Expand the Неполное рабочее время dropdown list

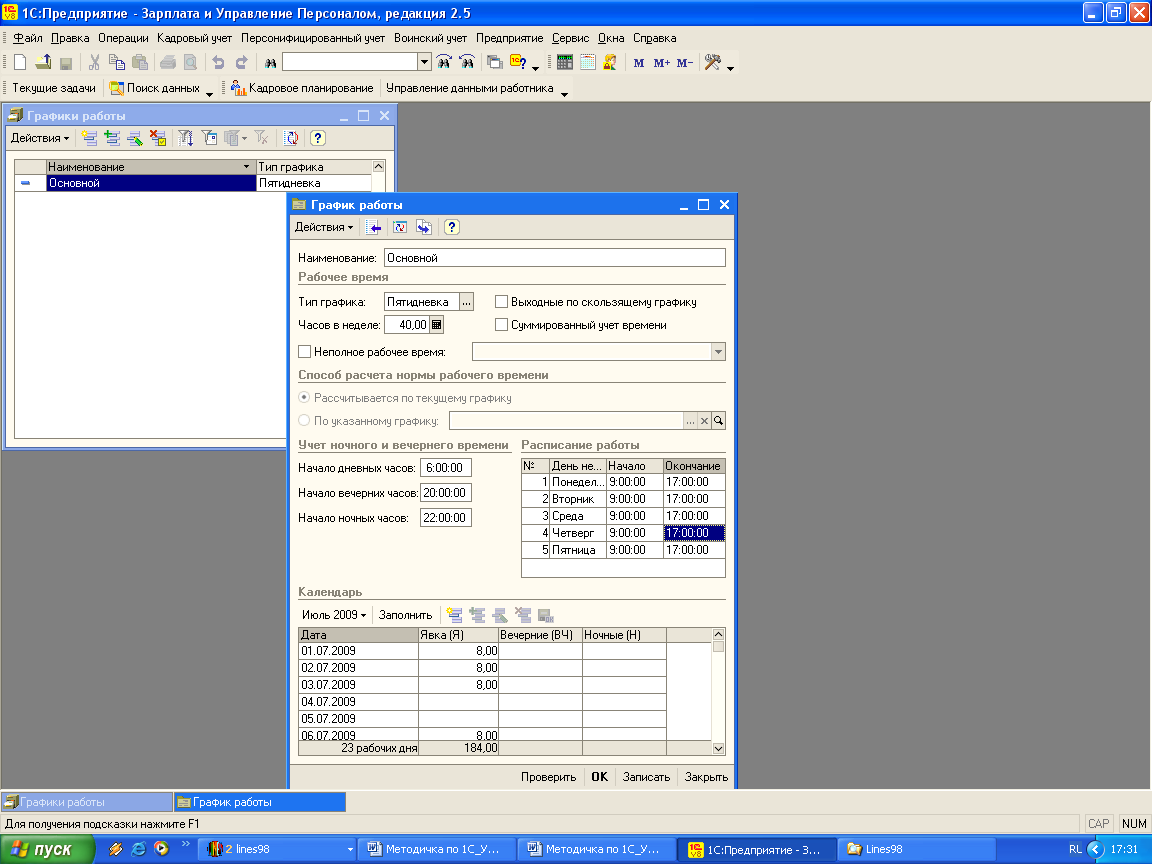718,352
